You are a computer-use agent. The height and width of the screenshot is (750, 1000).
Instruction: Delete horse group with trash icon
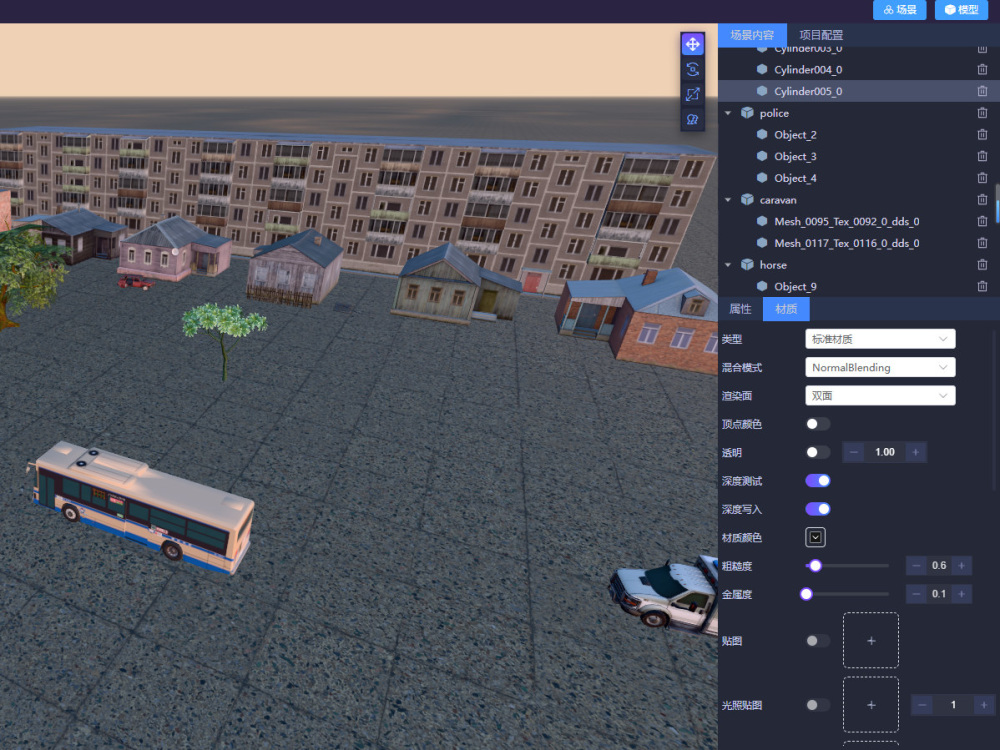point(982,265)
